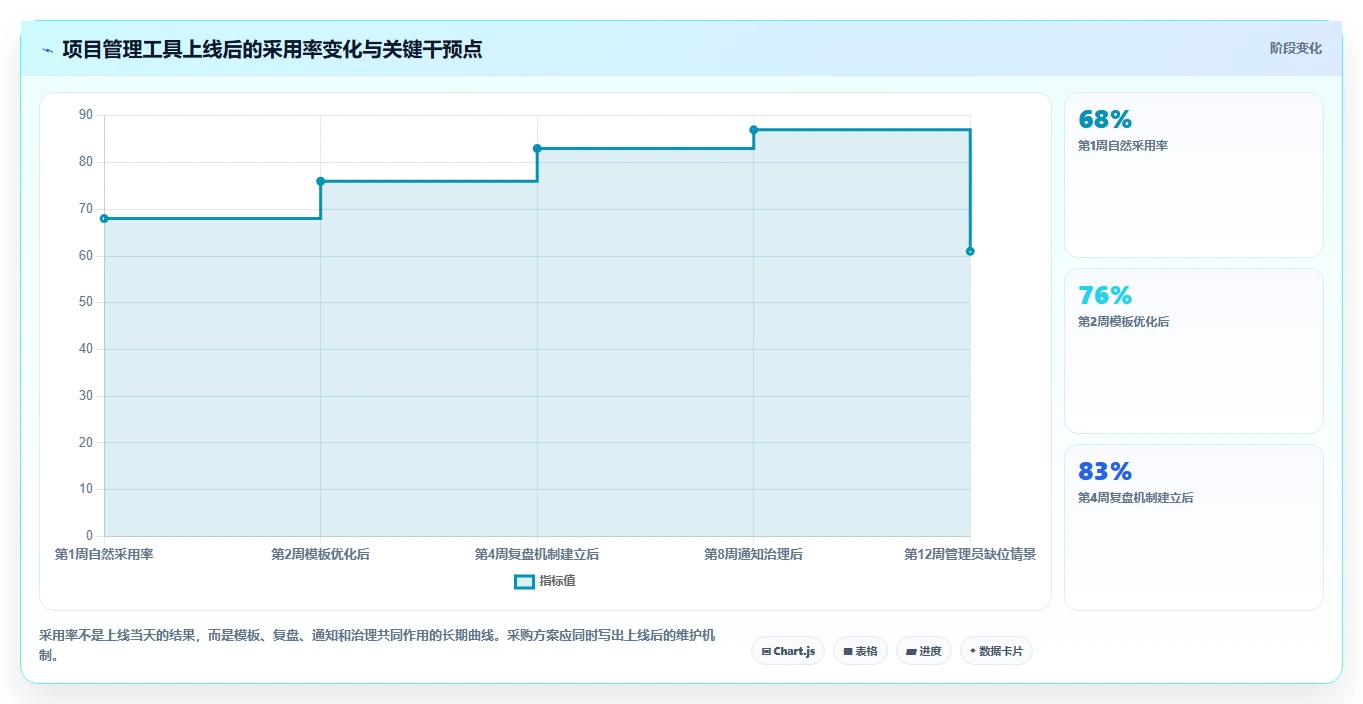Select the 数据卡片 tag chip
Image resolution: width=1363 pixels, height=704 pixels.
[996, 651]
